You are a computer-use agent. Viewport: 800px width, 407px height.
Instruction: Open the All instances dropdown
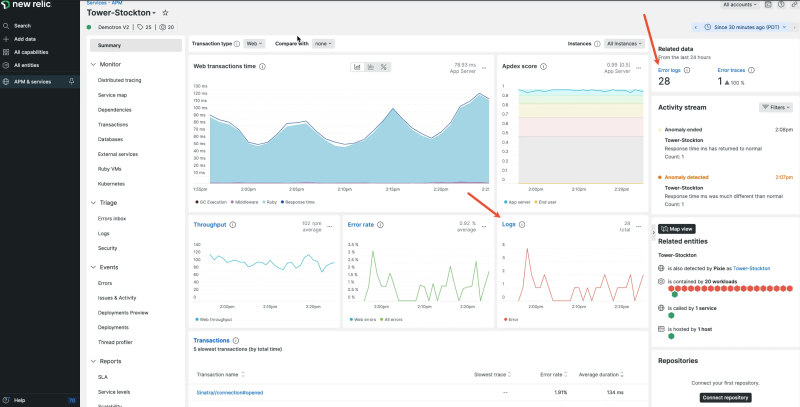pyautogui.click(x=624, y=44)
